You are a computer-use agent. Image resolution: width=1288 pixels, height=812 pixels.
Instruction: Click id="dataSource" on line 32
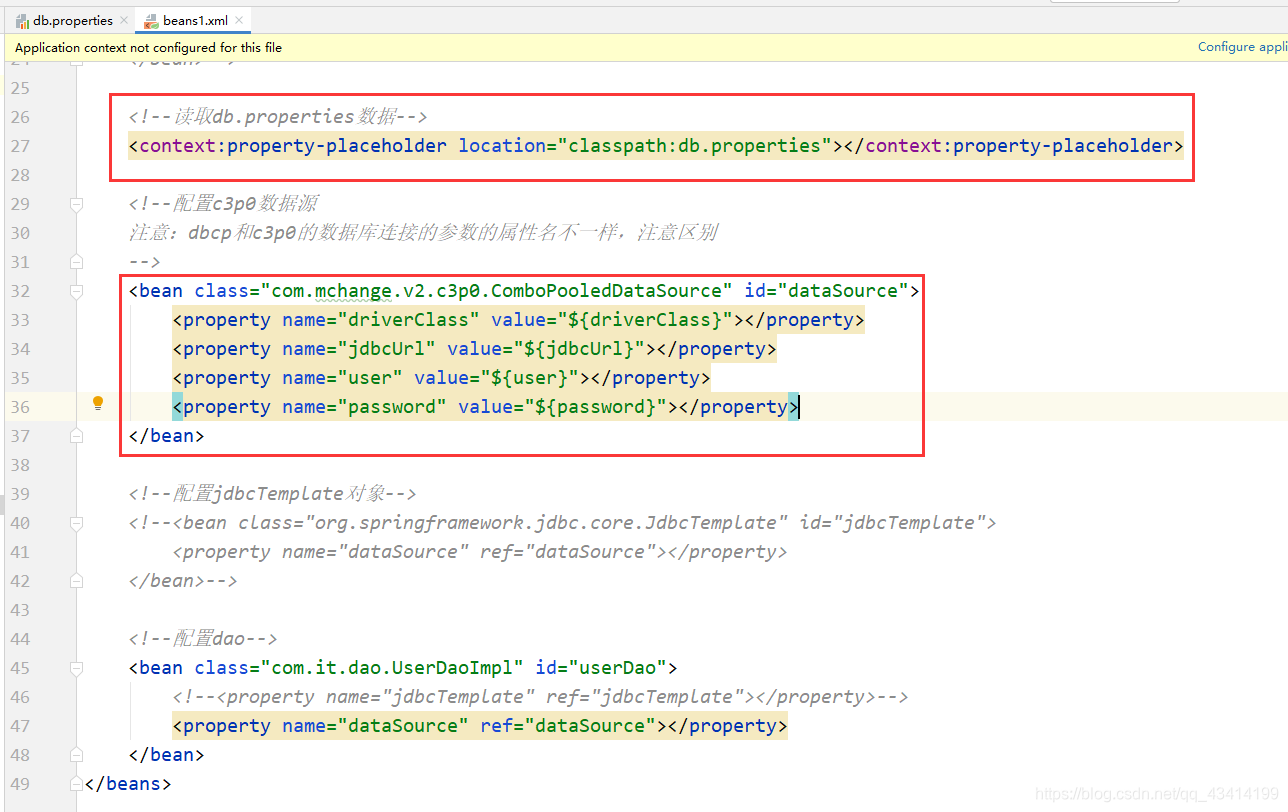tap(826, 291)
